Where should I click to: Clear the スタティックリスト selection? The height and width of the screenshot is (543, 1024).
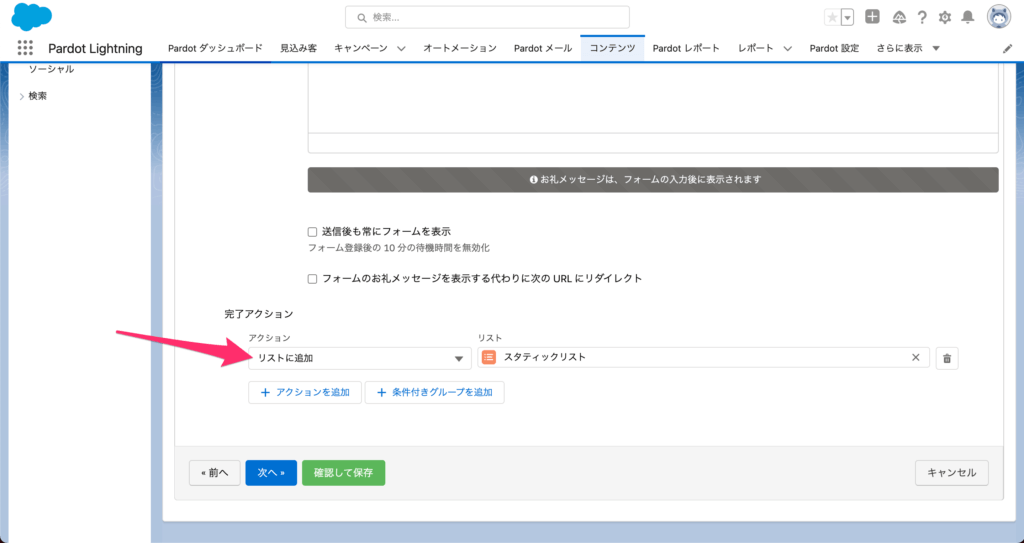click(916, 357)
